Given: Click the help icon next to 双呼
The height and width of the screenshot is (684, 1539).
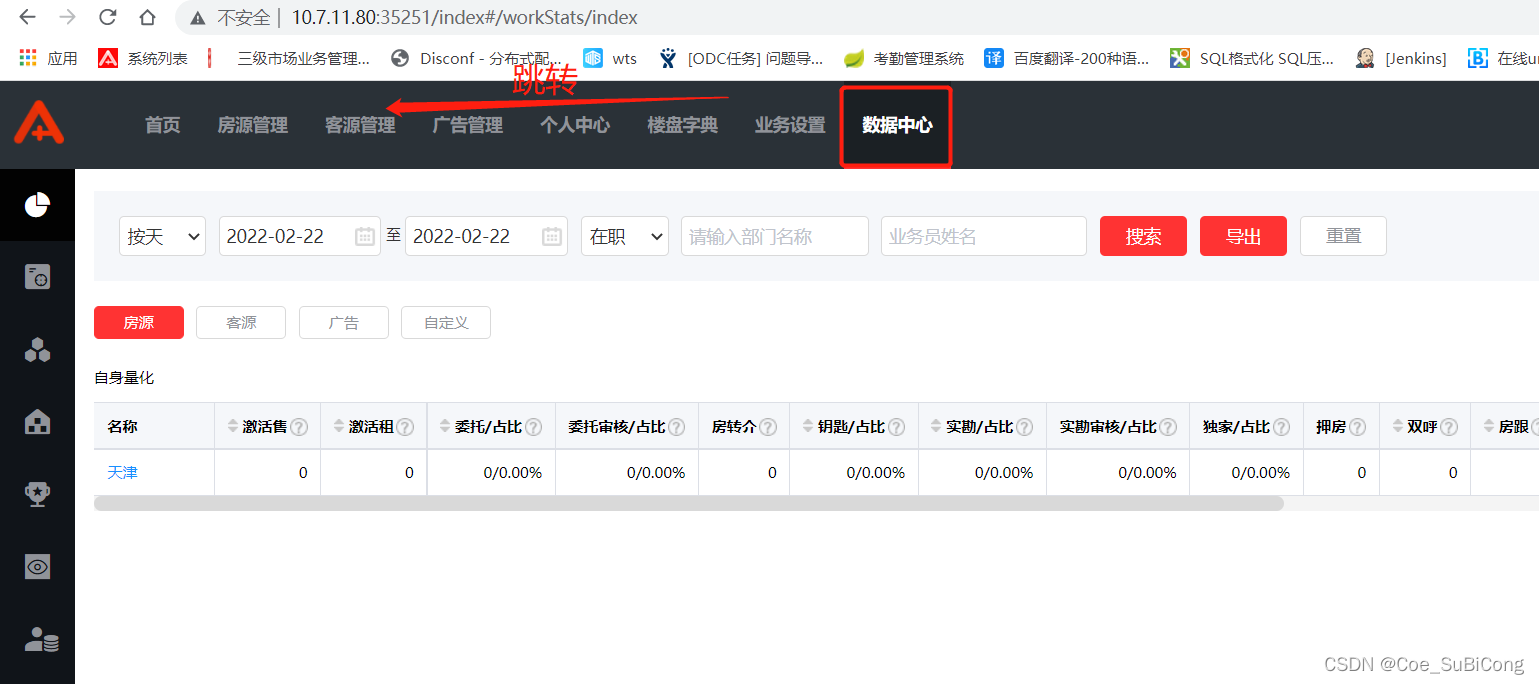Looking at the screenshot, I should pyautogui.click(x=1449, y=427).
